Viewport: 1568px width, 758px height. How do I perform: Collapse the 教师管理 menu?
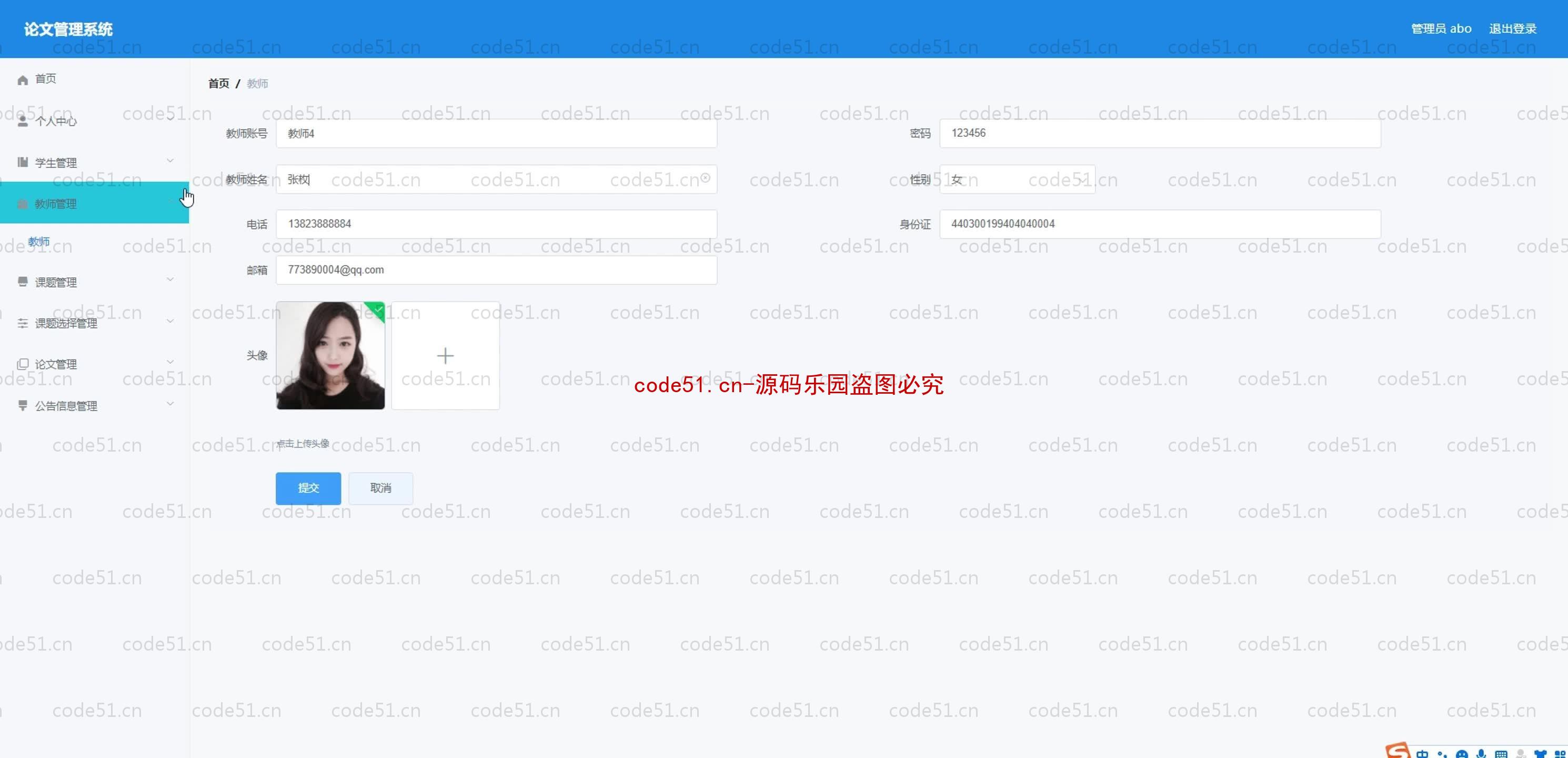coord(94,203)
